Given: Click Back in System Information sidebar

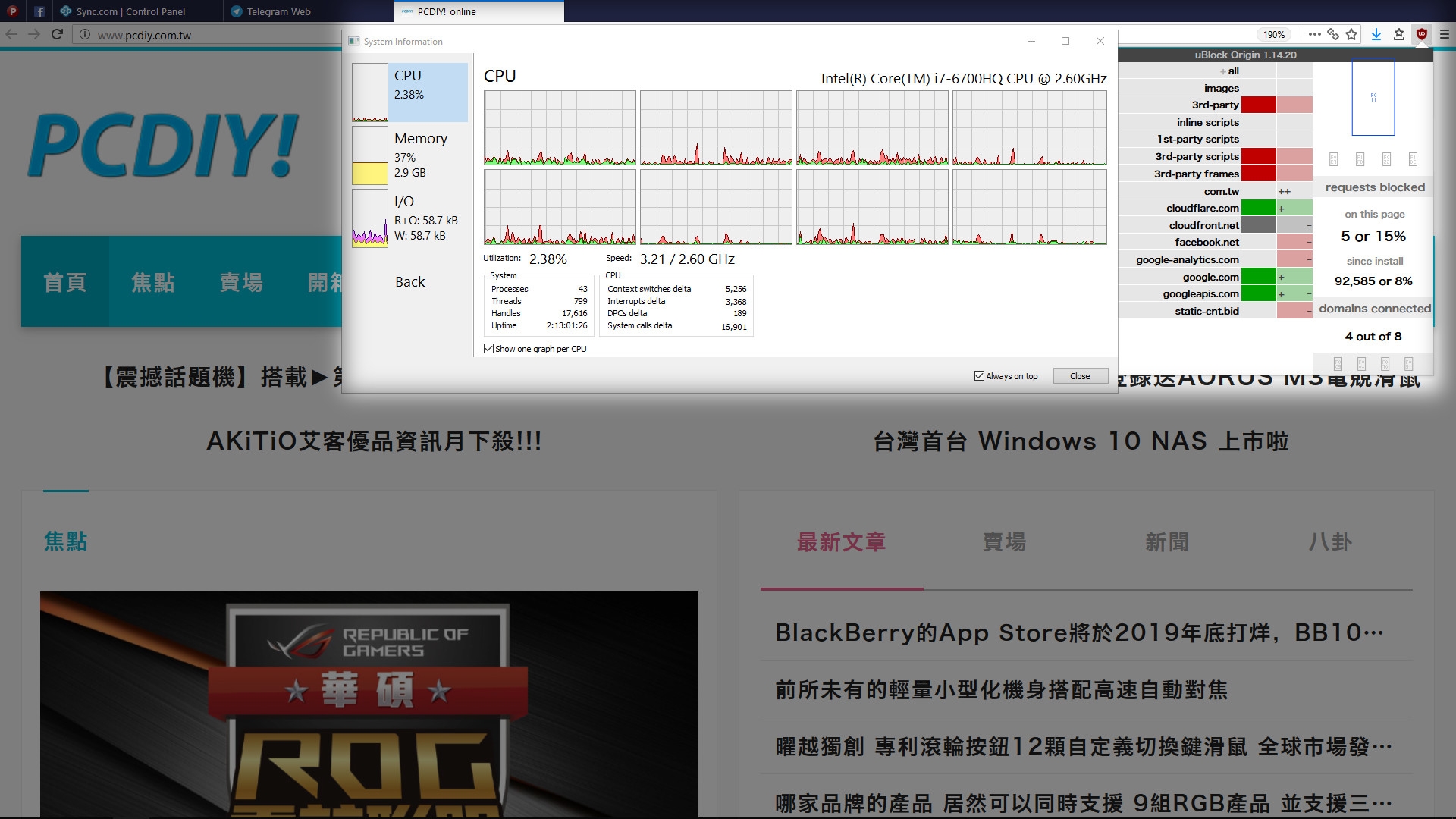Looking at the screenshot, I should (409, 281).
